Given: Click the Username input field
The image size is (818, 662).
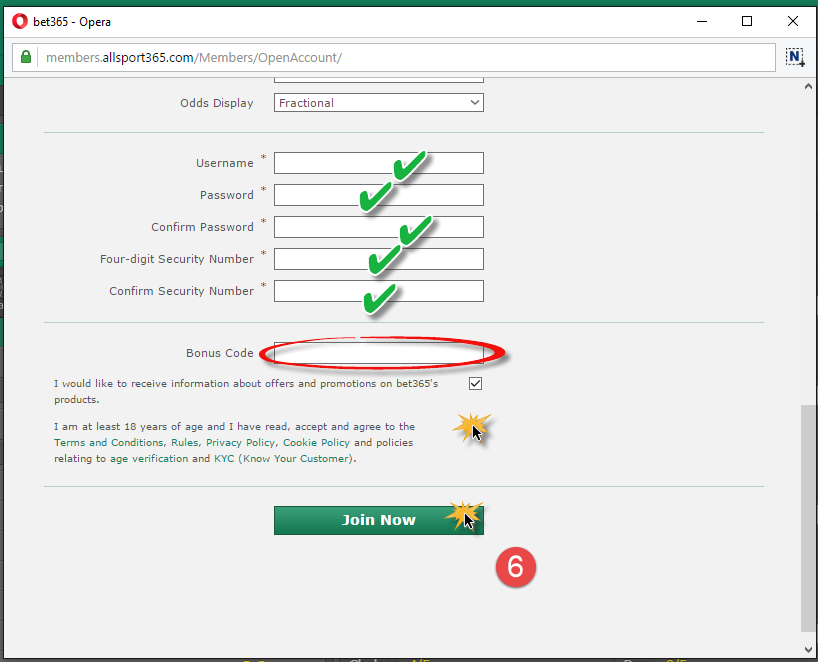Looking at the screenshot, I should tap(379, 163).
